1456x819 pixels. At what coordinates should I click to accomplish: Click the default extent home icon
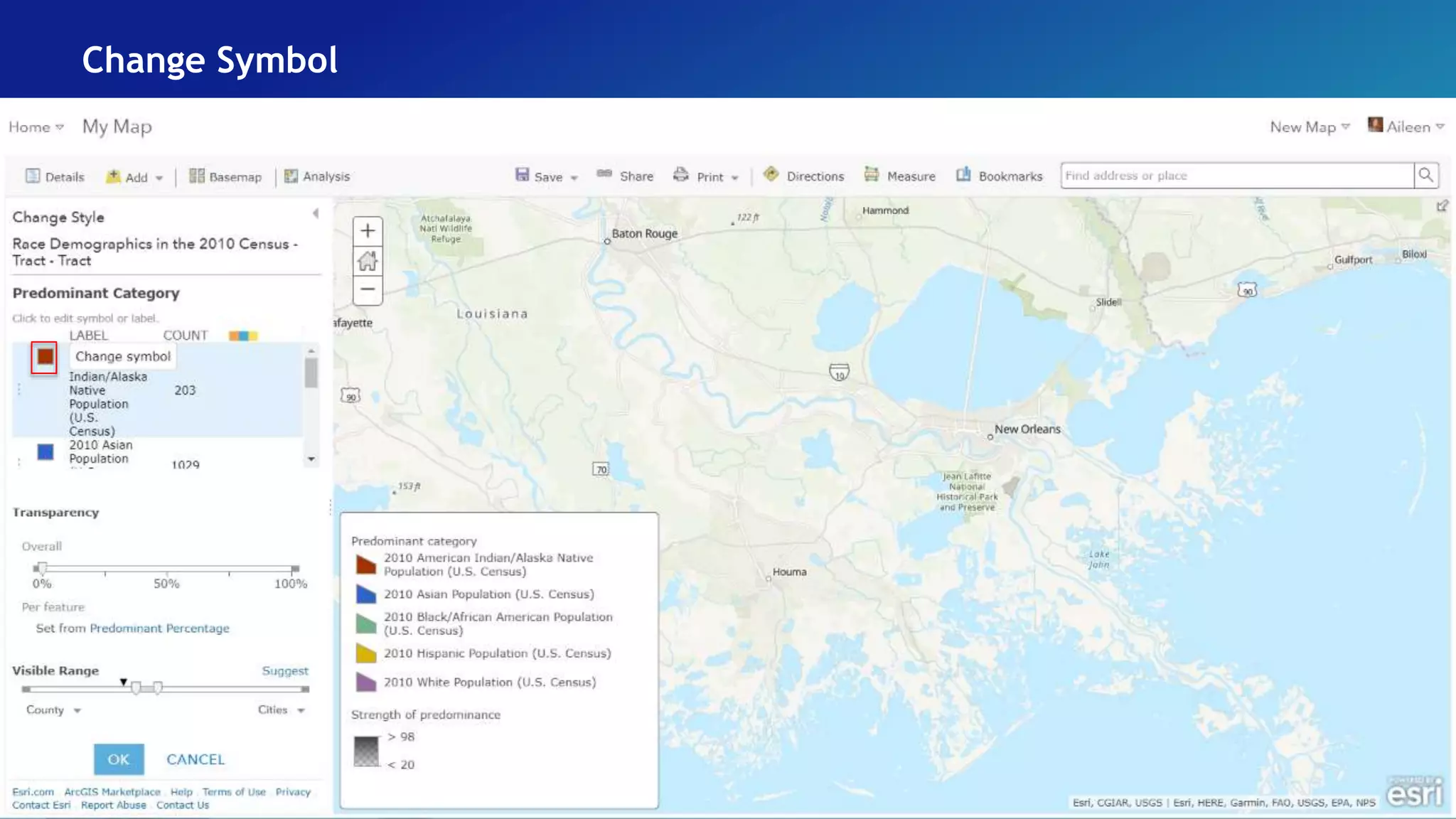(368, 261)
